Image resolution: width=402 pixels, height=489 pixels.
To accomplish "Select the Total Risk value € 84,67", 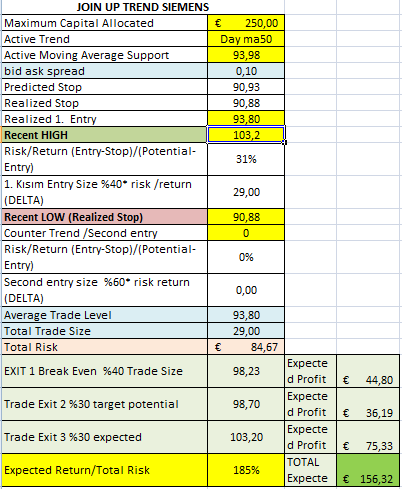I will click(246, 347).
